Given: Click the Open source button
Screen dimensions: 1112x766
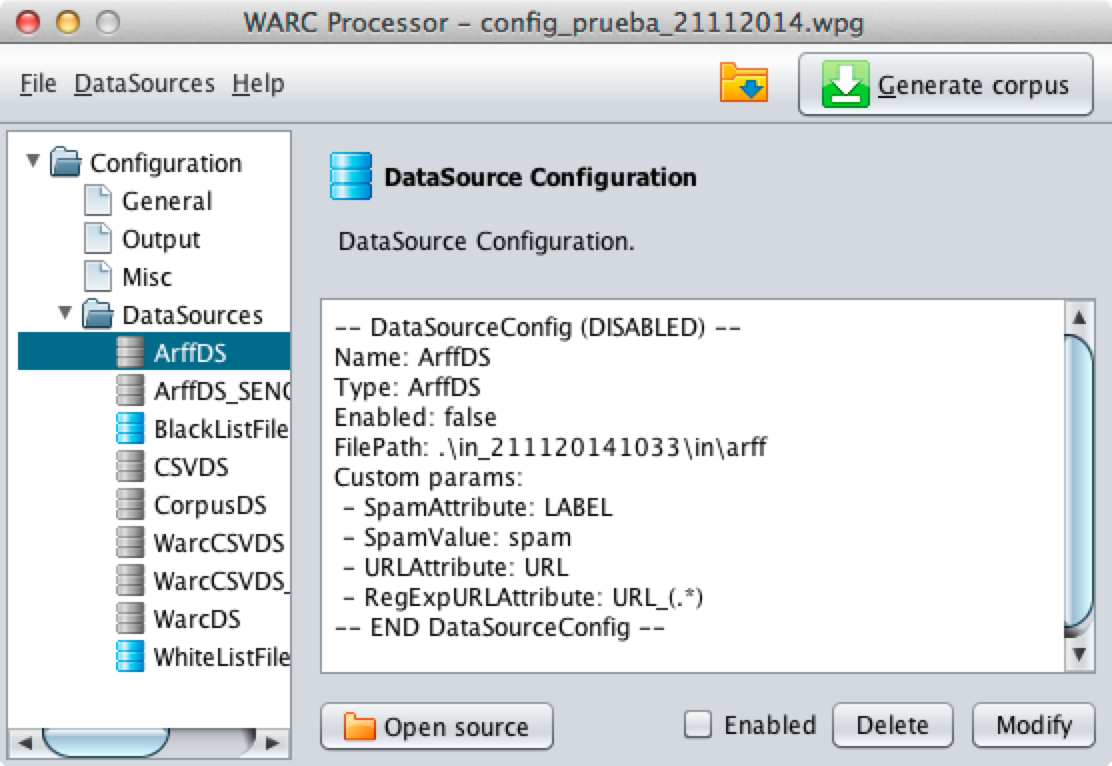Looking at the screenshot, I should coord(437,726).
